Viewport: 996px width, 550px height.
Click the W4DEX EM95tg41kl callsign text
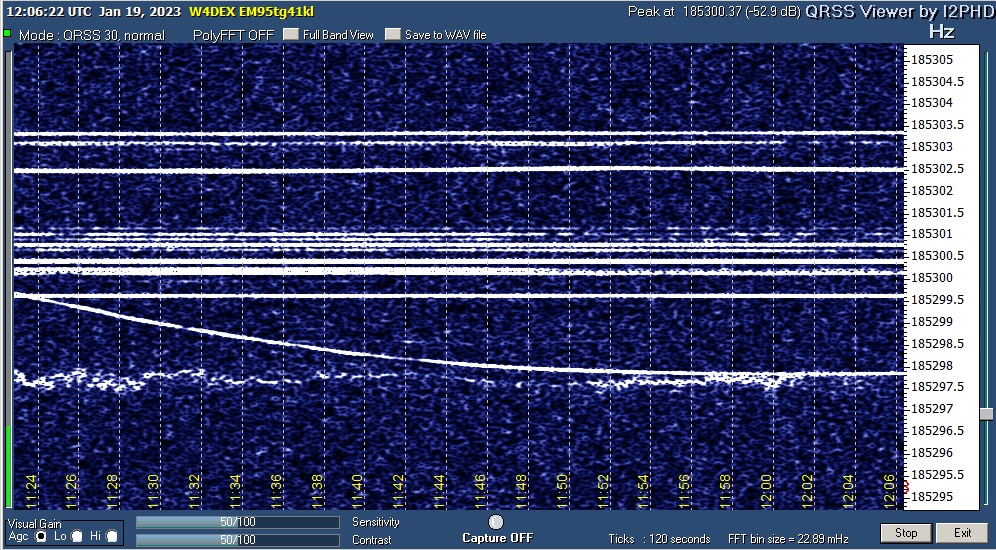click(x=254, y=11)
